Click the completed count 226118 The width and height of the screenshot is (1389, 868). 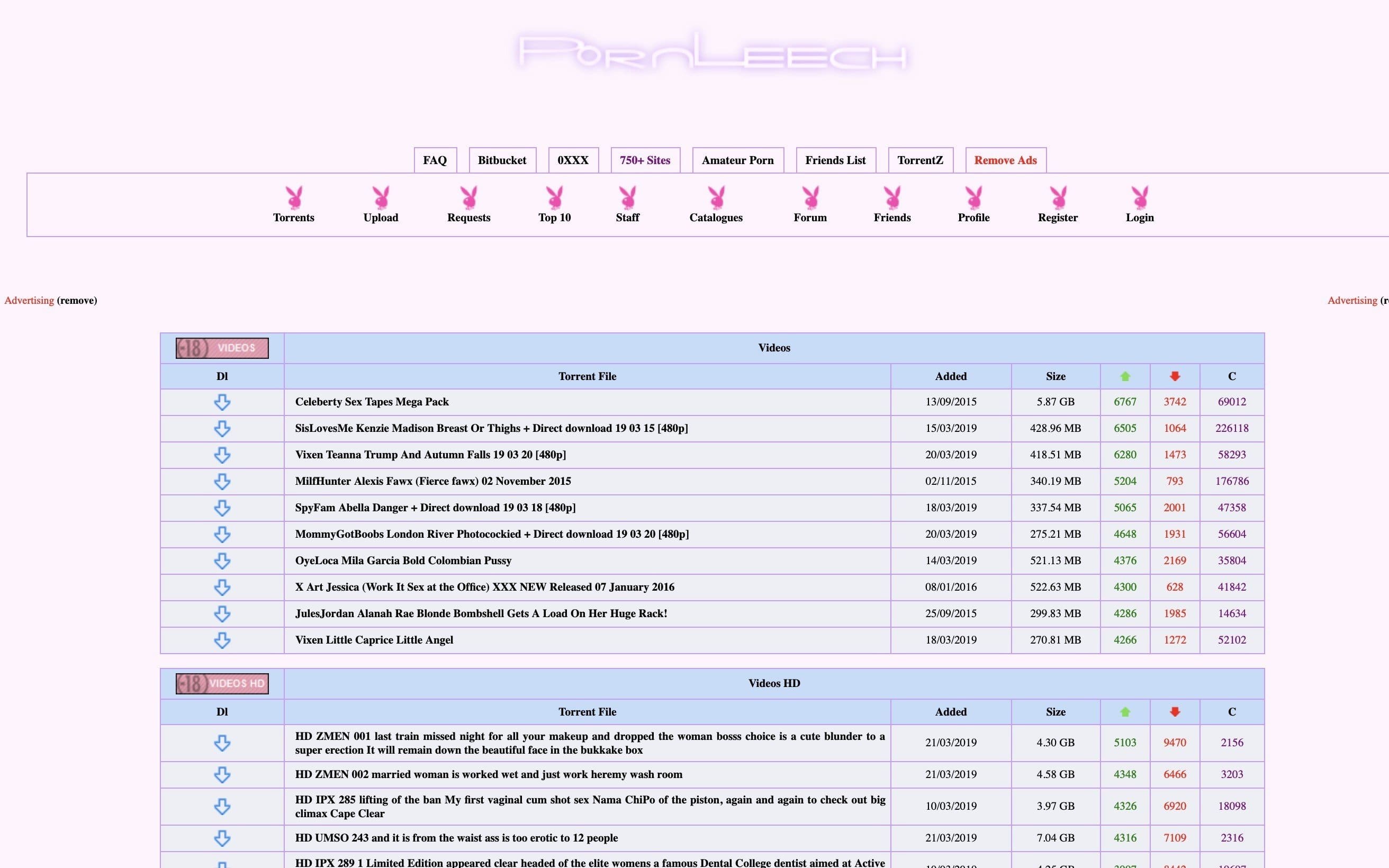pos(1232,428)
